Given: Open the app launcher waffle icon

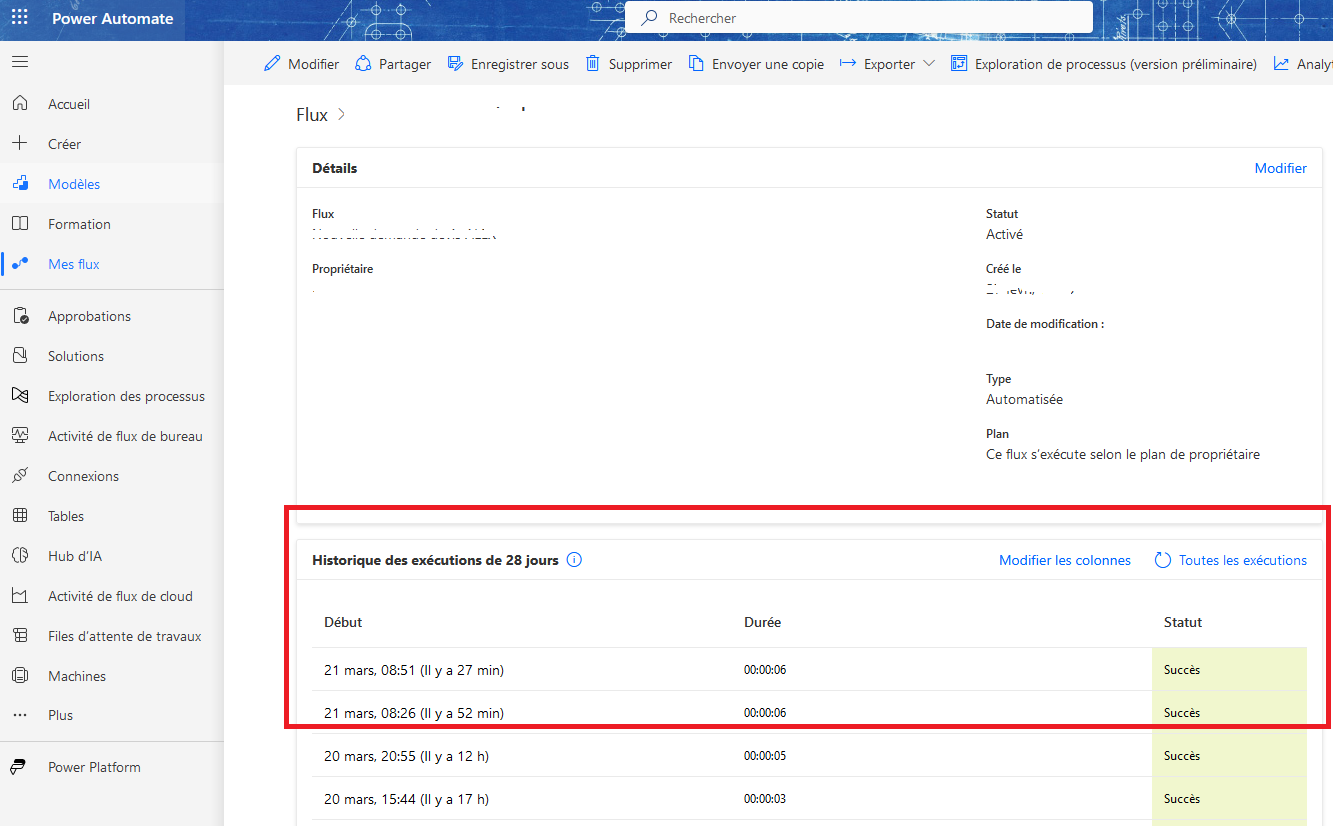Looking at the screenshot, I should [x=20, y=19].
